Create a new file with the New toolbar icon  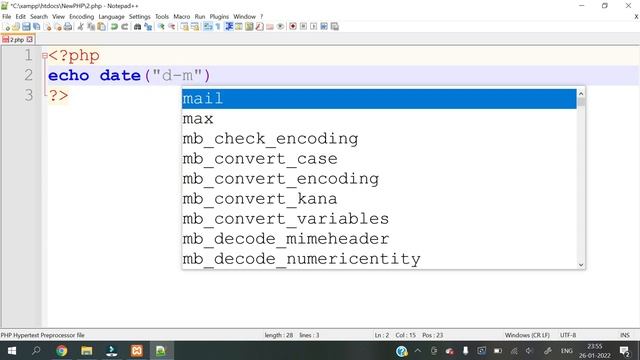(x=6, y=27)
